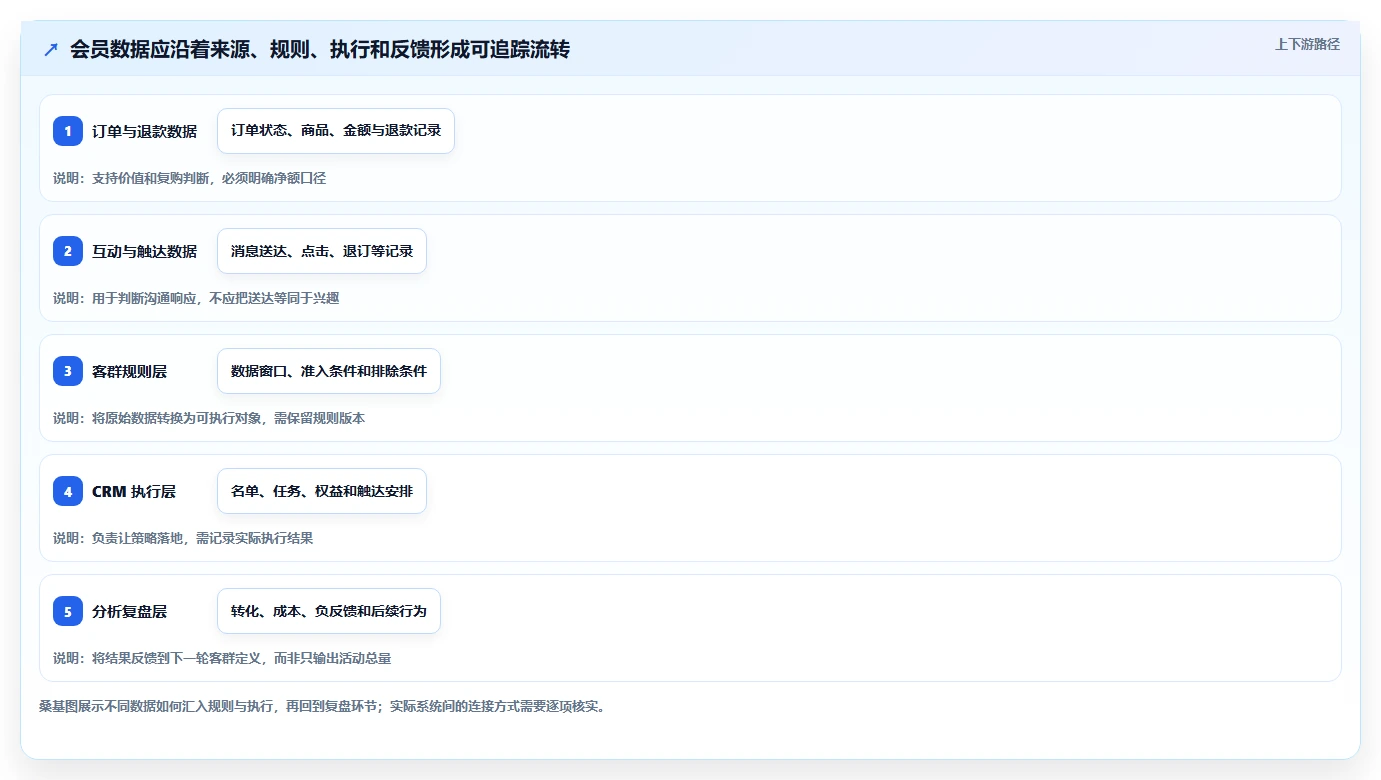The height and width of the screenshot is (780, 1381).
Task: Click the 订单与退款数据 heading
Action: tap(144, 131)
